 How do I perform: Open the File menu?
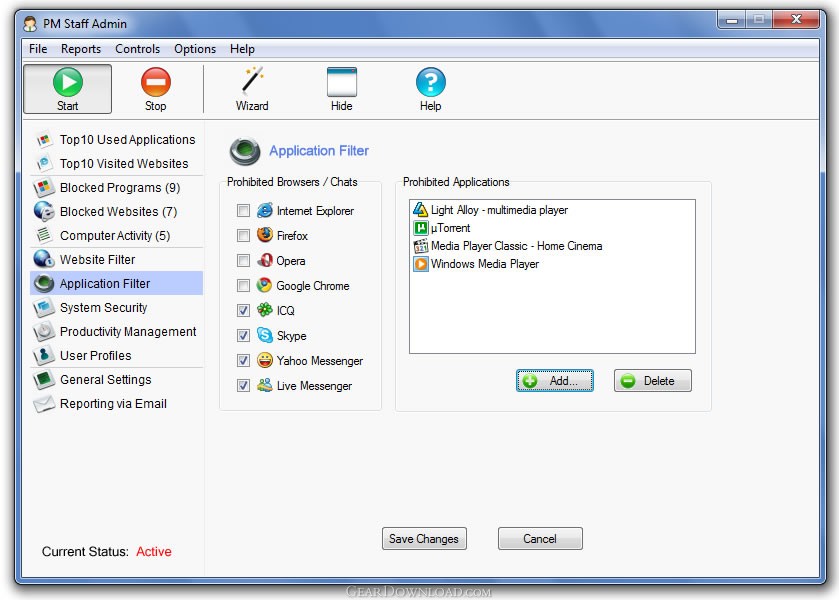pos(38,49)
